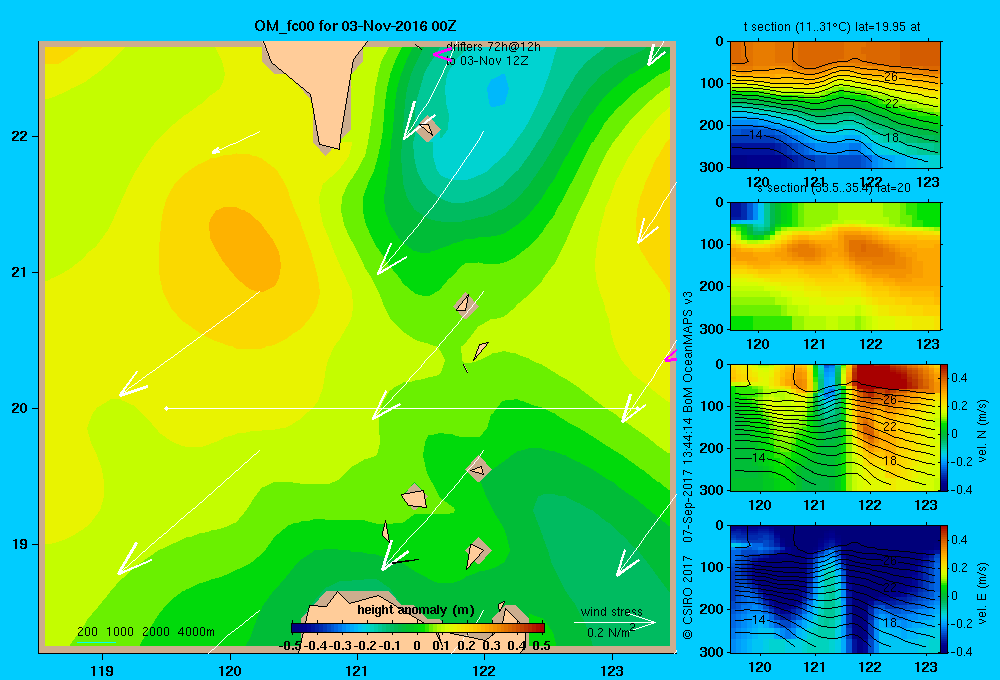This screenshot has height=680, width=1000.
Task: Click longitude label 119 on main map
Action: [x=102, y=670]
